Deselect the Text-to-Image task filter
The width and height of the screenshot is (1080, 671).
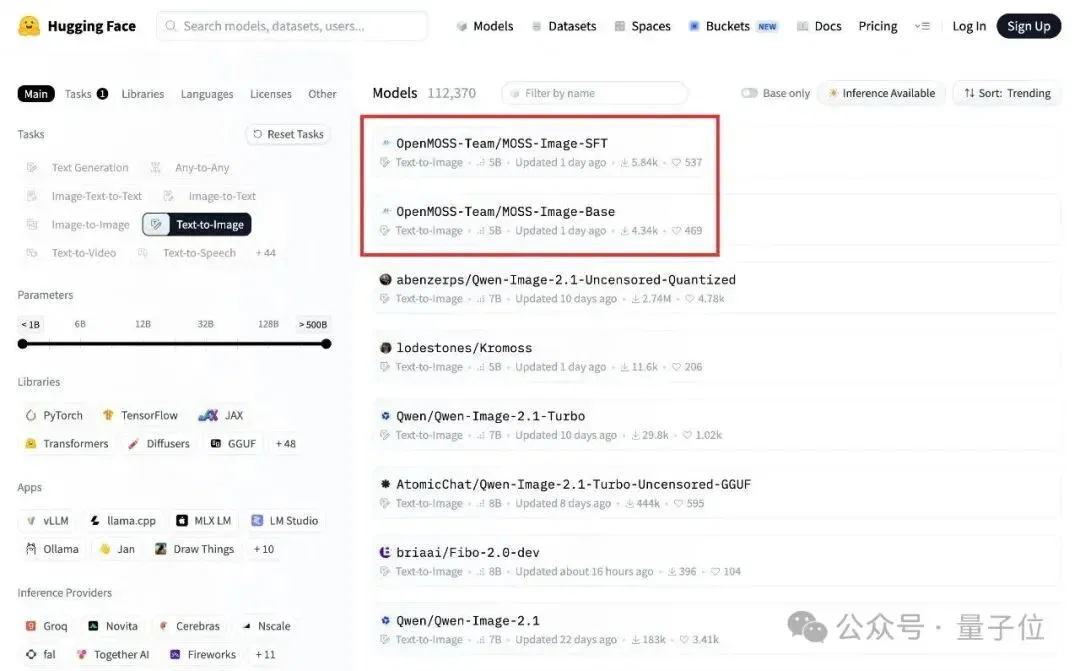pyautogui.click(x=197, y=225)
